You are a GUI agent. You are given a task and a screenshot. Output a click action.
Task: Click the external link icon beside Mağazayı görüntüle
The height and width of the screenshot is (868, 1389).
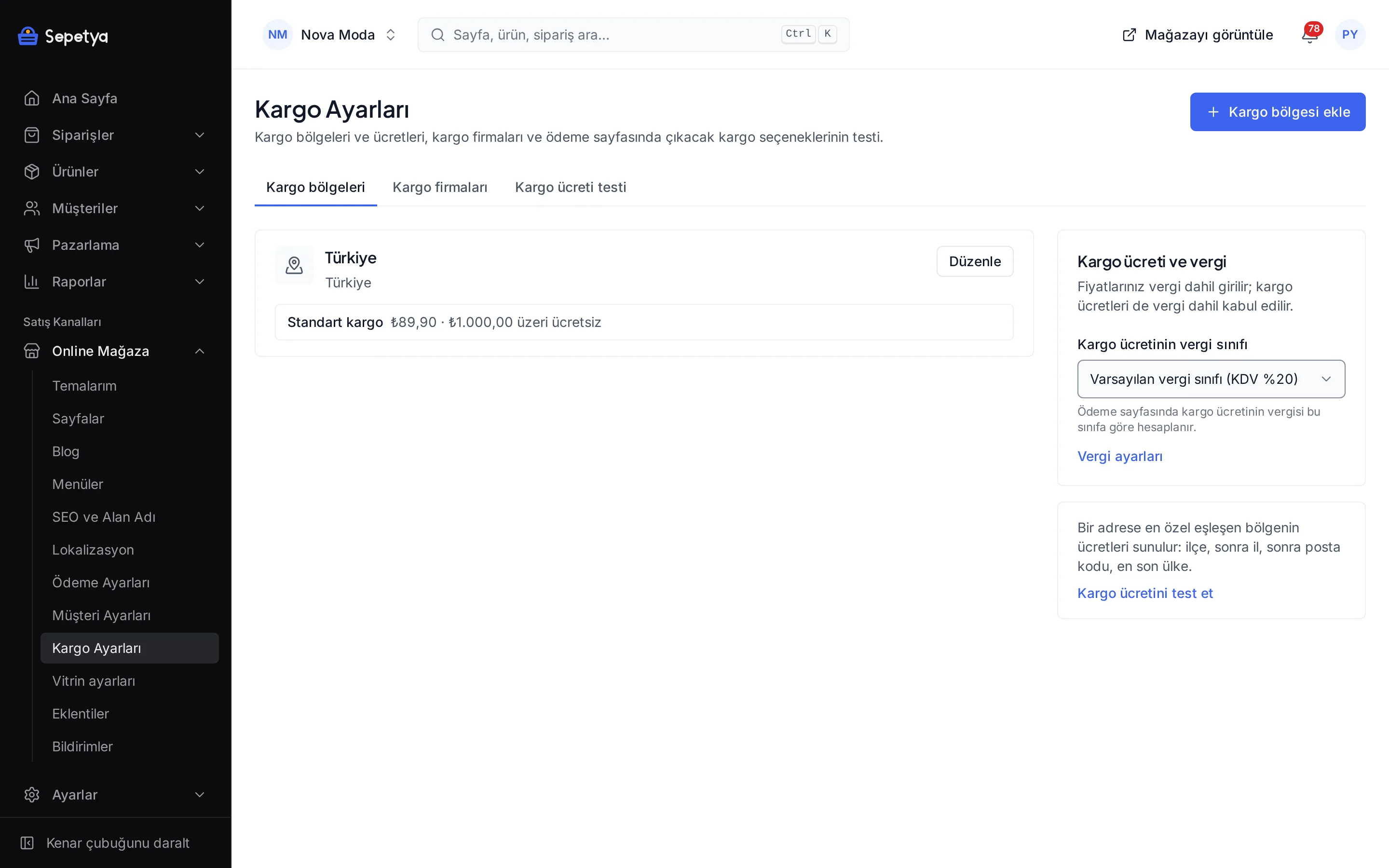[1129, 35]
